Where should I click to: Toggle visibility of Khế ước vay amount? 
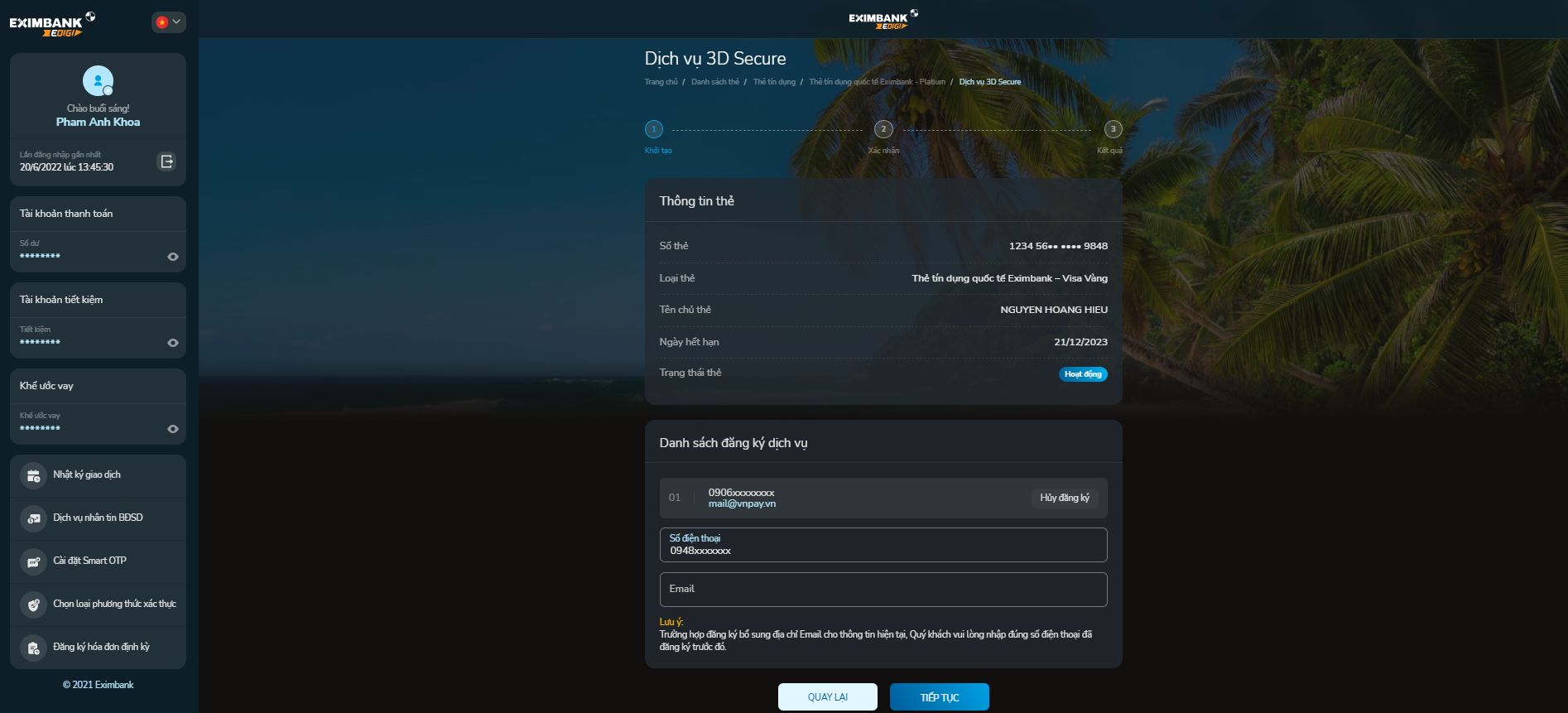[x=173, y=429]
